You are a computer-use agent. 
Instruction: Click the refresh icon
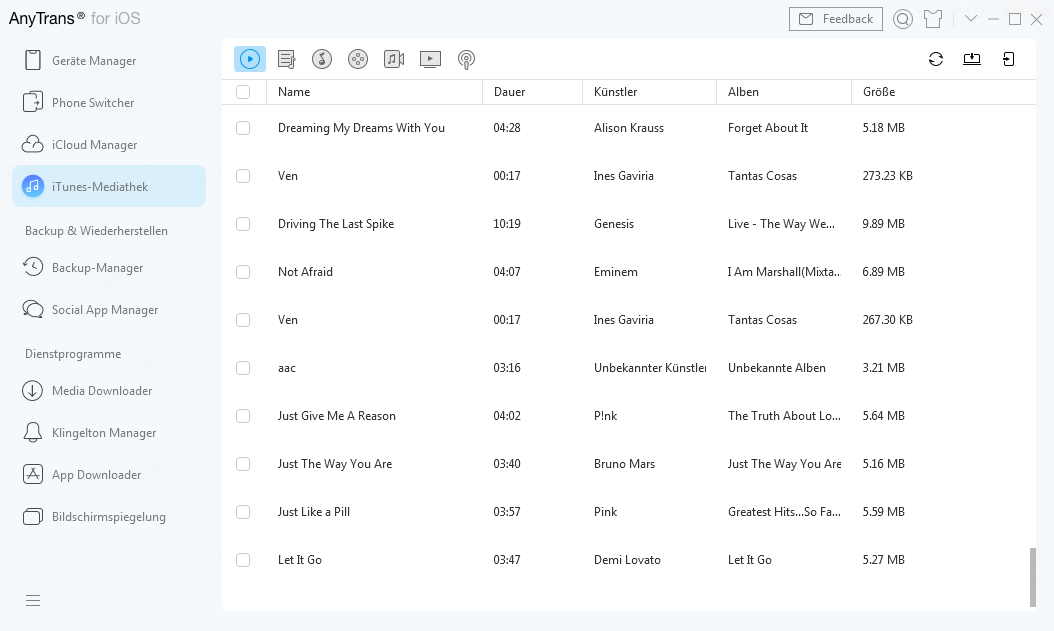click(x=936, y=59)
